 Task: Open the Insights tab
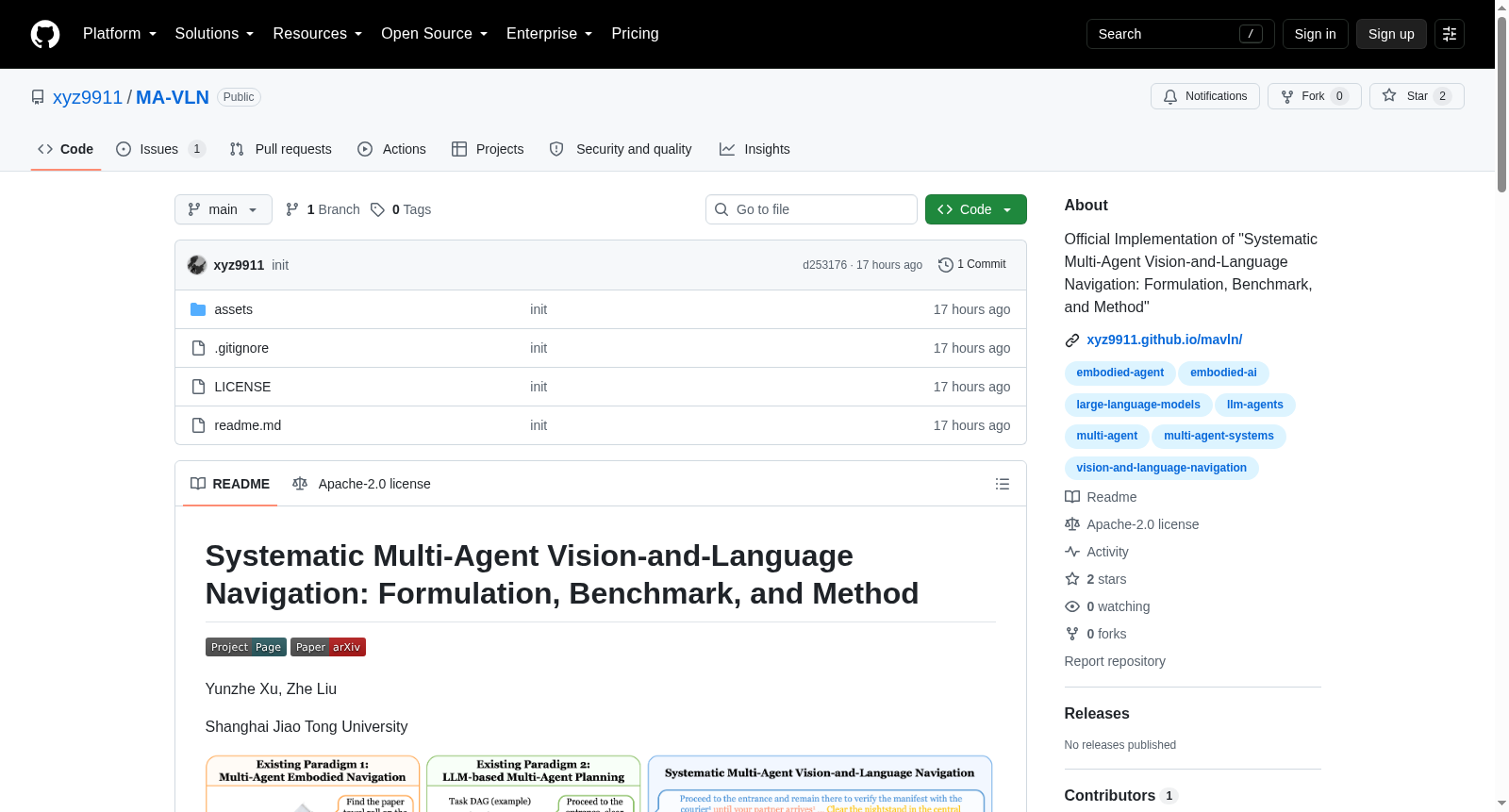tap(754, 149)
